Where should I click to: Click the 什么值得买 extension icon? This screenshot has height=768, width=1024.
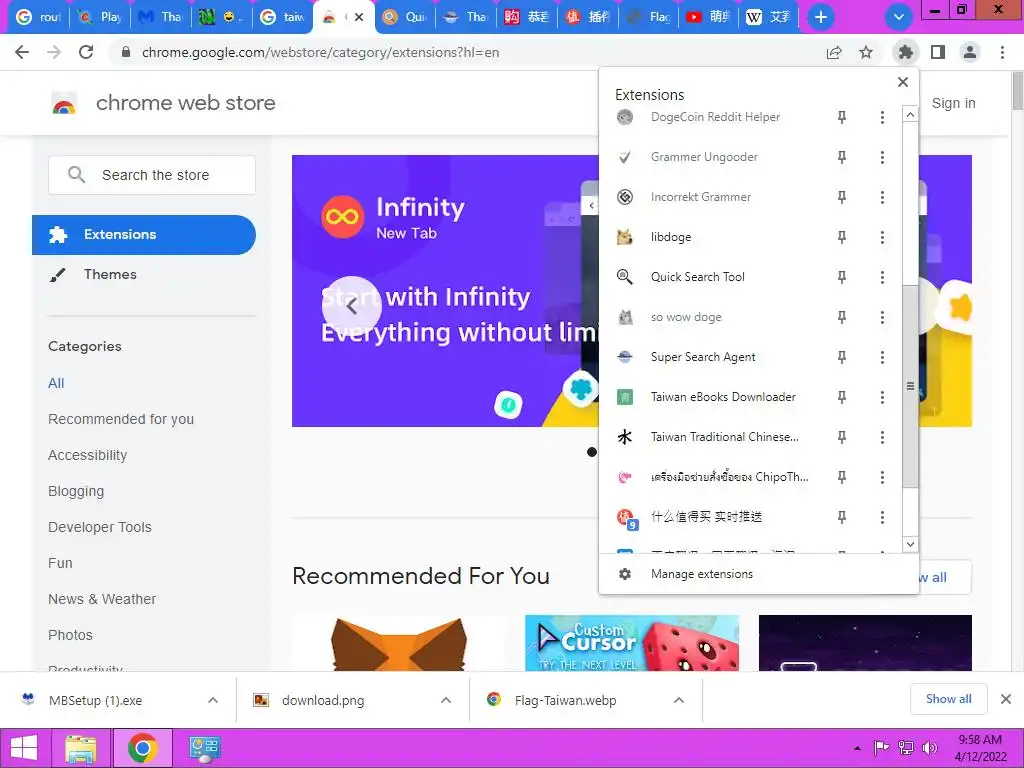click(627, 519)
